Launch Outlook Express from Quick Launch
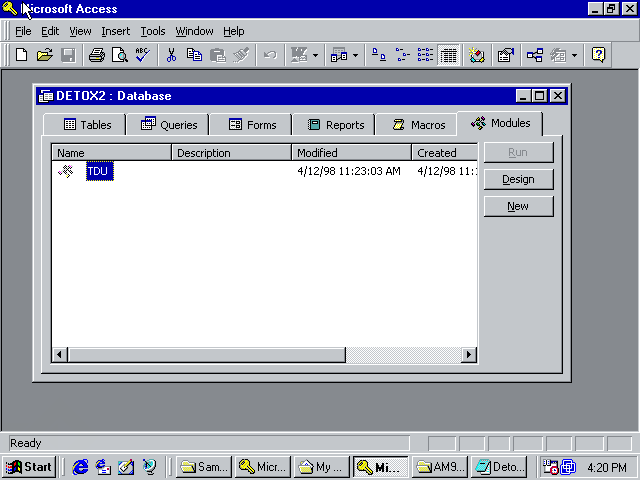 pyautogui.click(x=103, y=467)
